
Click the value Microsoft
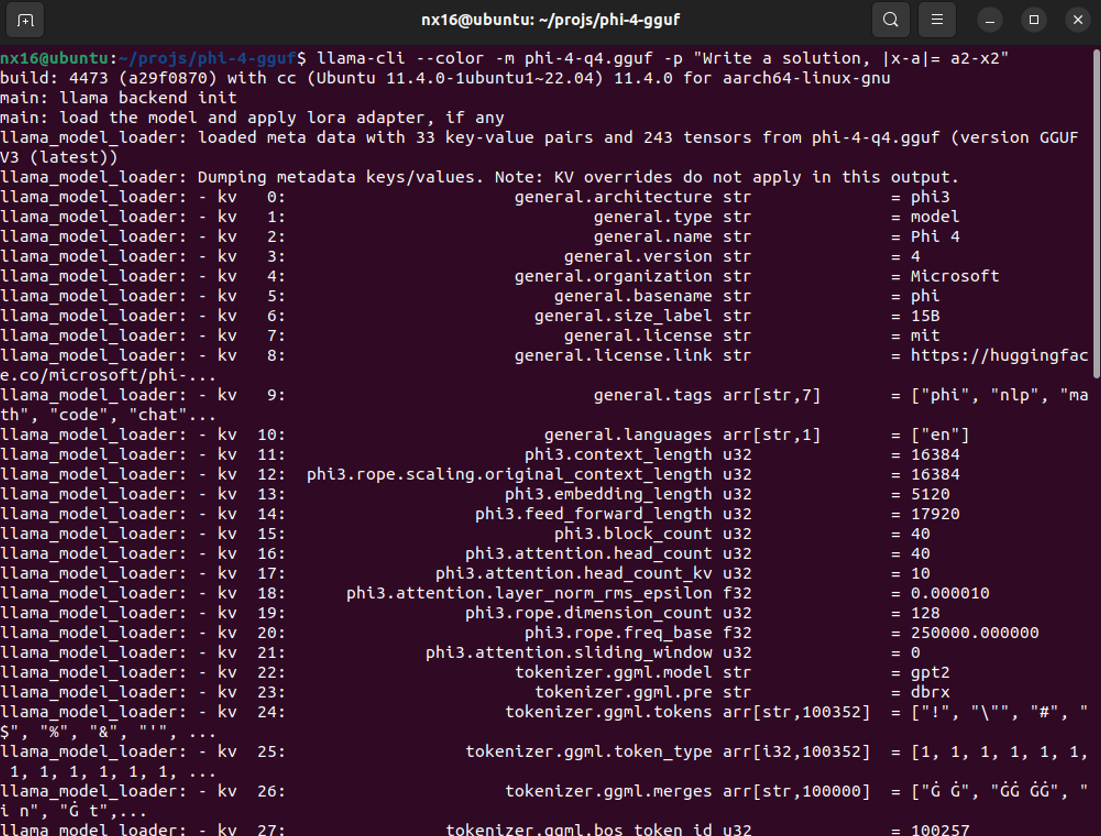pos(955,276)
